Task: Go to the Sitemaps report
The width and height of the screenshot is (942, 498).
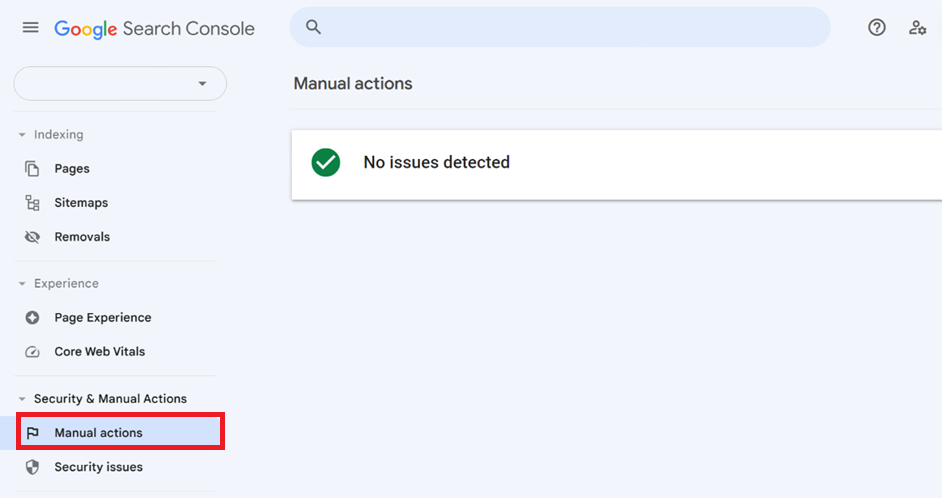Action: click(81, 203)
